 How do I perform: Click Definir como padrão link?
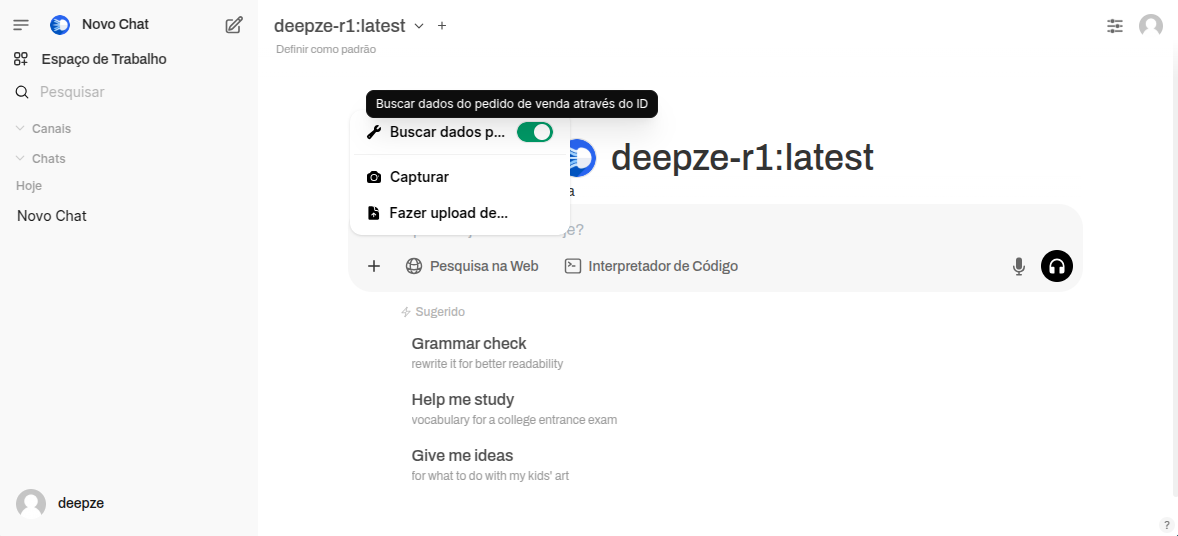[x=326, y=49]
